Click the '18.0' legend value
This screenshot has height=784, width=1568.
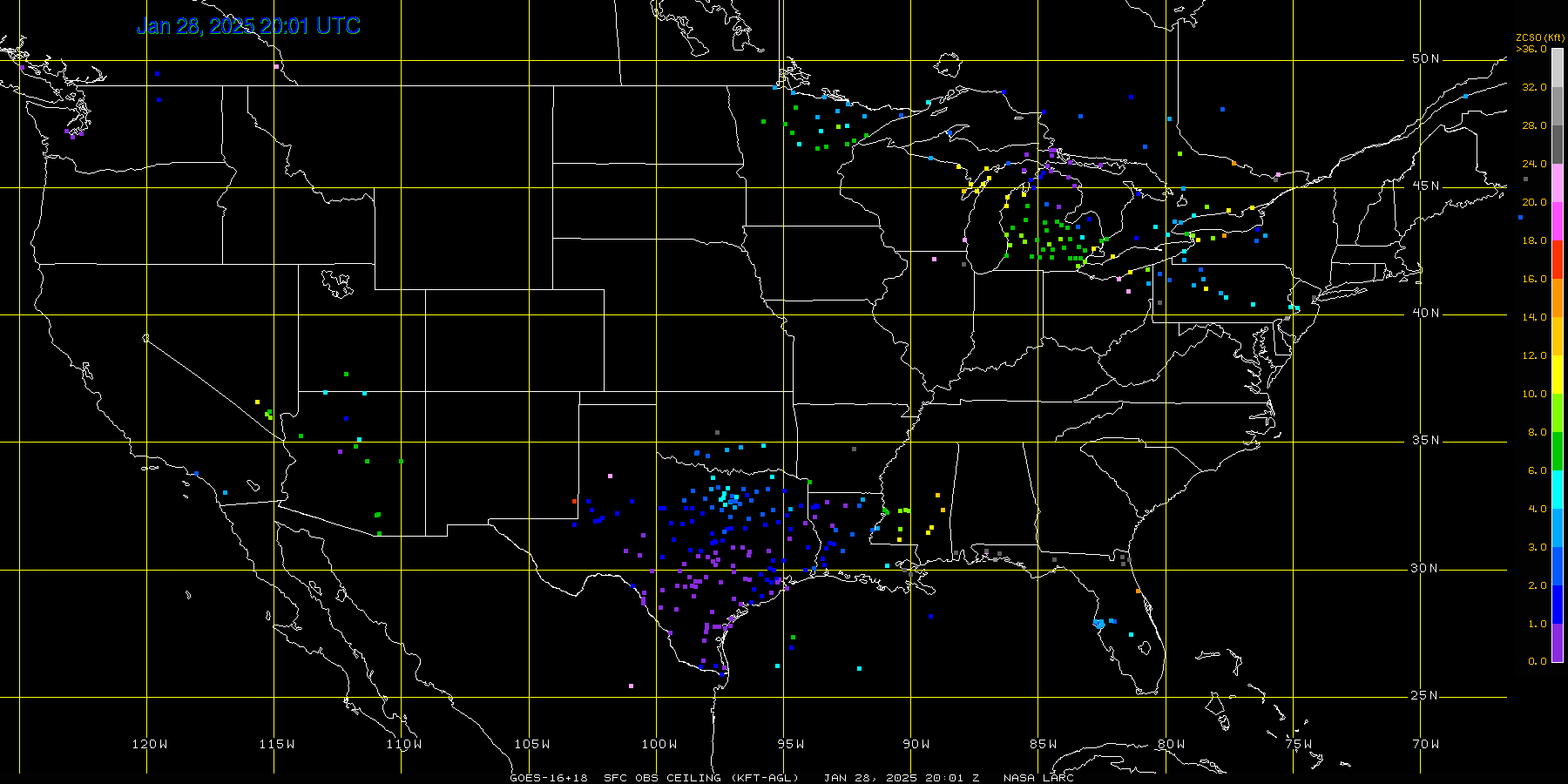1535,240
